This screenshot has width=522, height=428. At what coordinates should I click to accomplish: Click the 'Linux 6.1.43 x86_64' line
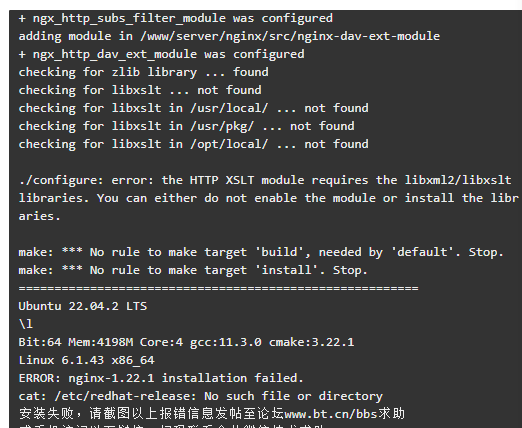87,360
